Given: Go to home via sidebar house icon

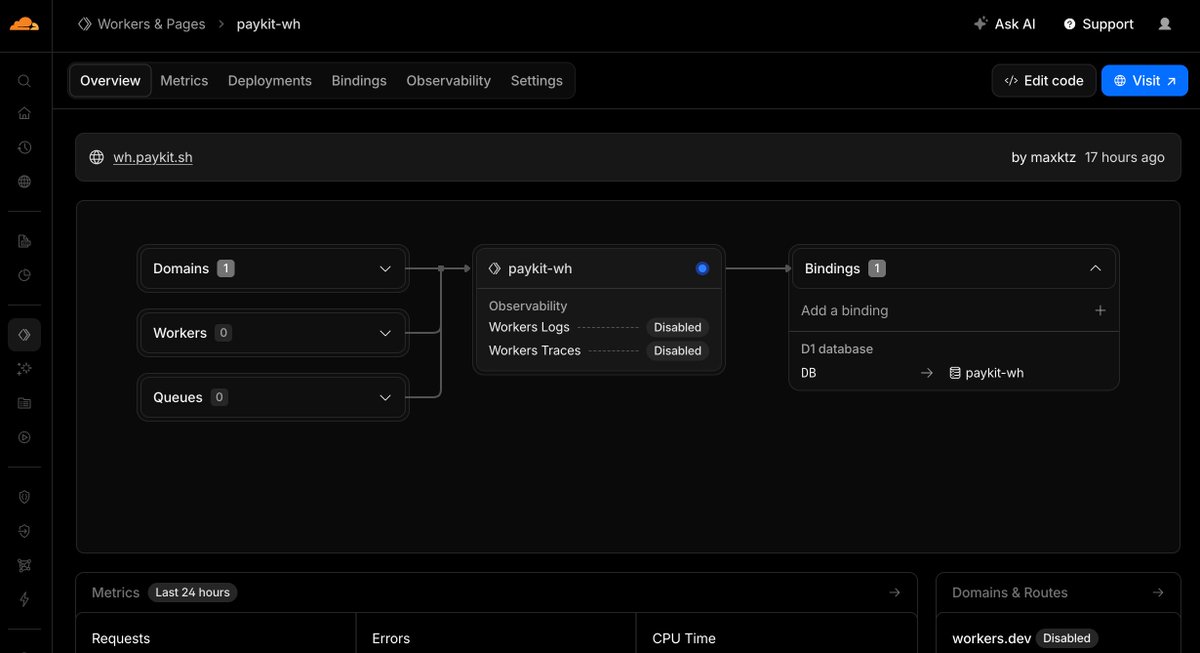Looking at the screenshot, I should (x=24, y=113).
